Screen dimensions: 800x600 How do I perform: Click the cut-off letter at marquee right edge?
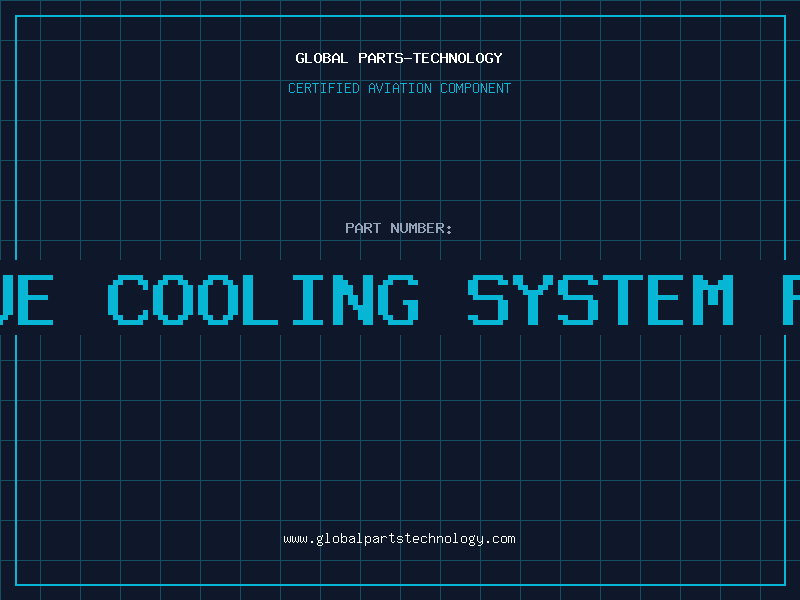pyautogui.click(x=791, y=300)
